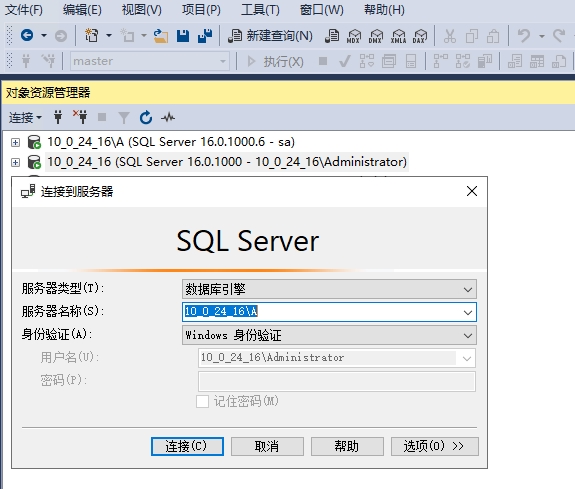Click the MDX query icon

354,36
